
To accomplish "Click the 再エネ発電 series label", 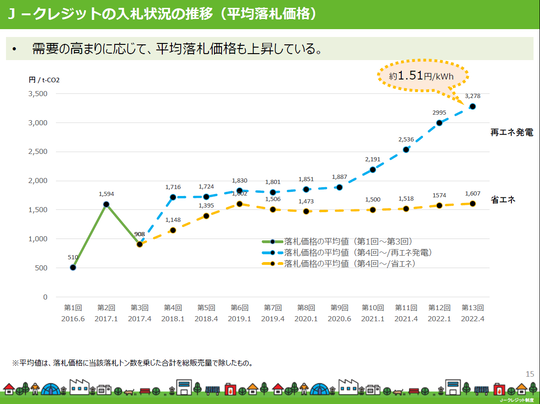I will [512, 132].
